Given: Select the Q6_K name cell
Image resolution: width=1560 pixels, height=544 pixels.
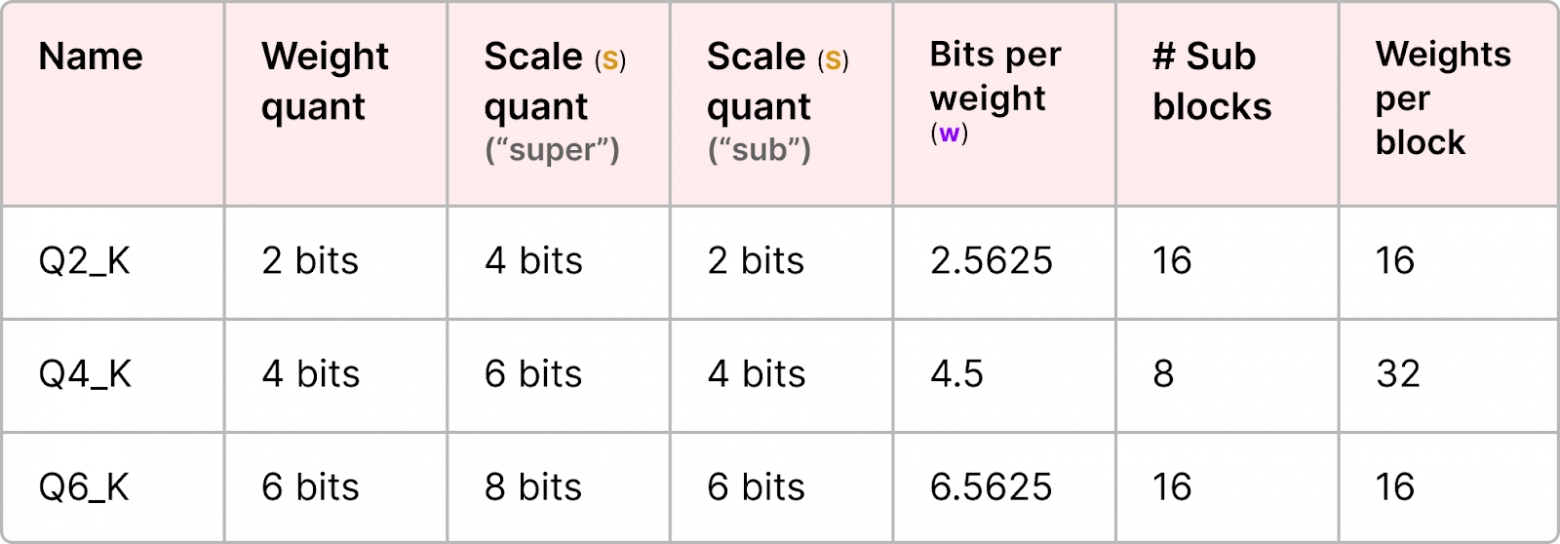Looking at the screenshot, I should (85, 488).
